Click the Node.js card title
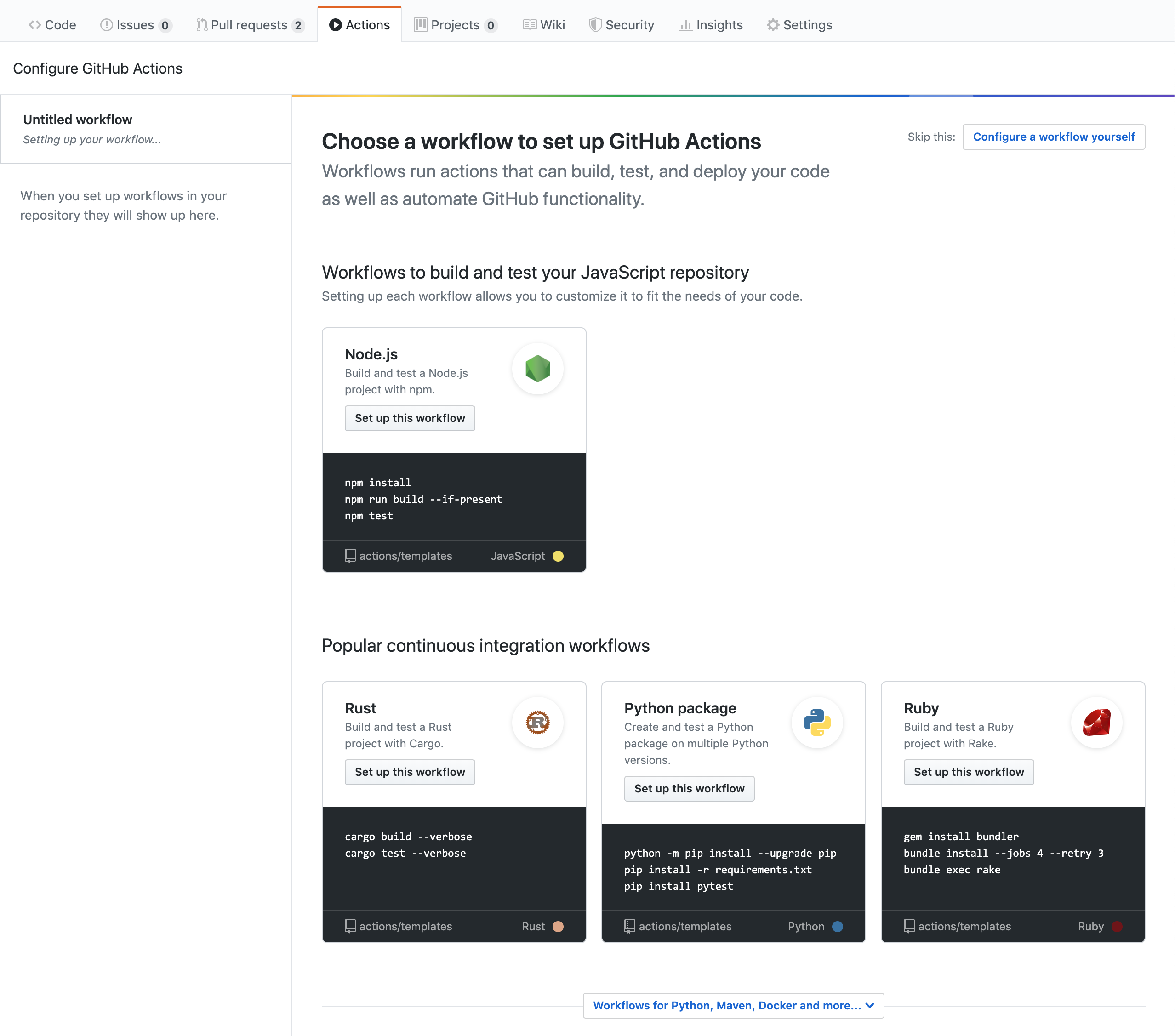Screen dimensions: 1175x1036 pos(371,354)
